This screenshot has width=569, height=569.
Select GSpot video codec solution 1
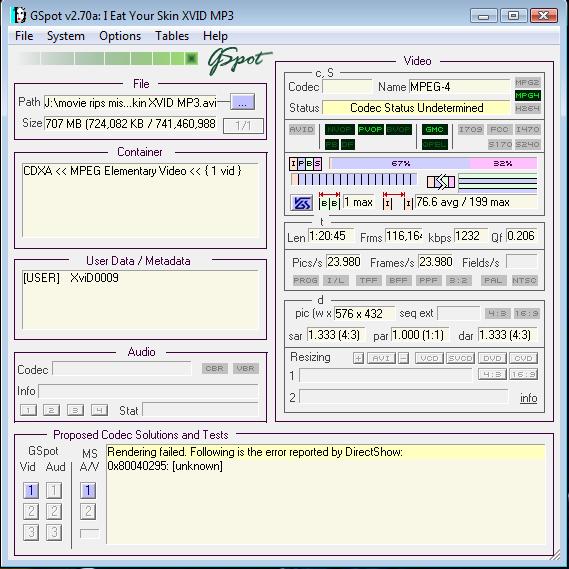(31, 491)
